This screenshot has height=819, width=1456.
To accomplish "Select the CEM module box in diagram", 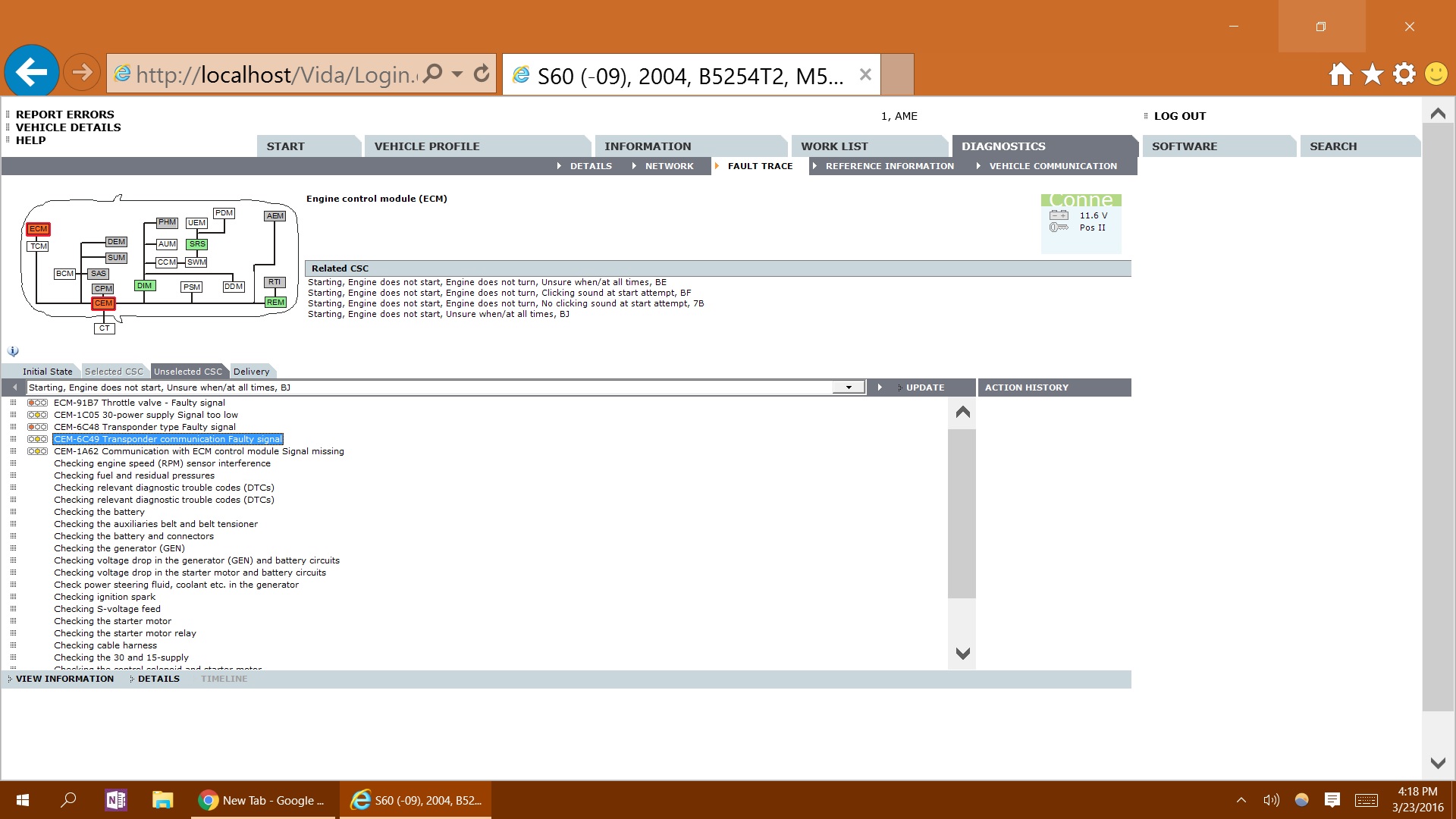I will 103,303.
